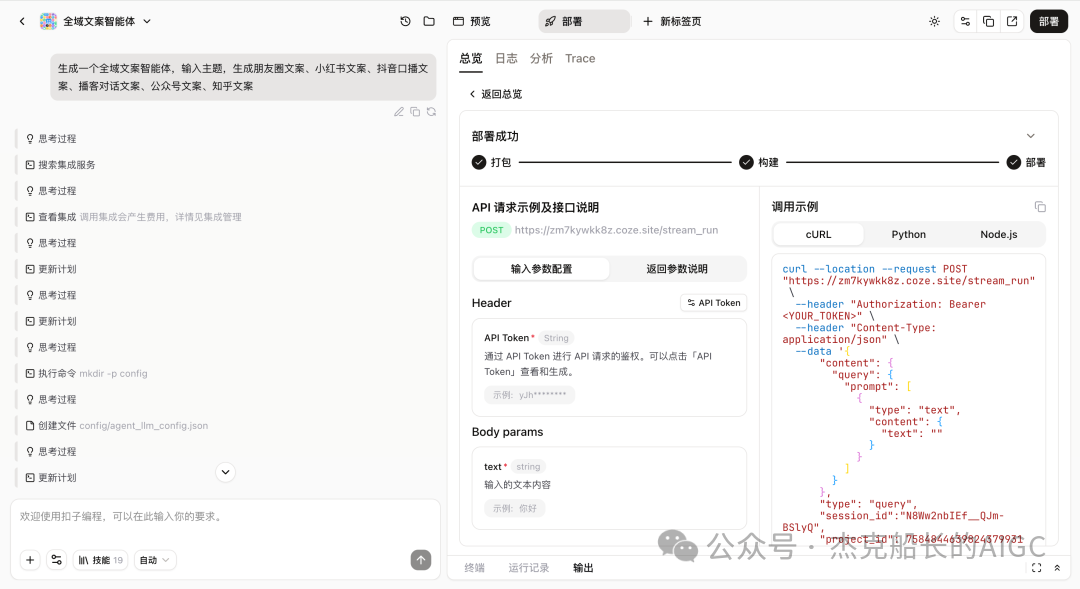Expand the 执行命令 mkdir -p config step
Screen dimensions: 1080x589
click(87, 373)
